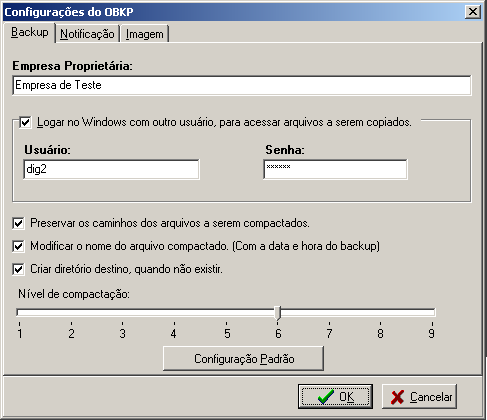
Task: Toggle Modificar o nome do arquivo compactado
Action: pyautogui.click(x=18, y=246)
